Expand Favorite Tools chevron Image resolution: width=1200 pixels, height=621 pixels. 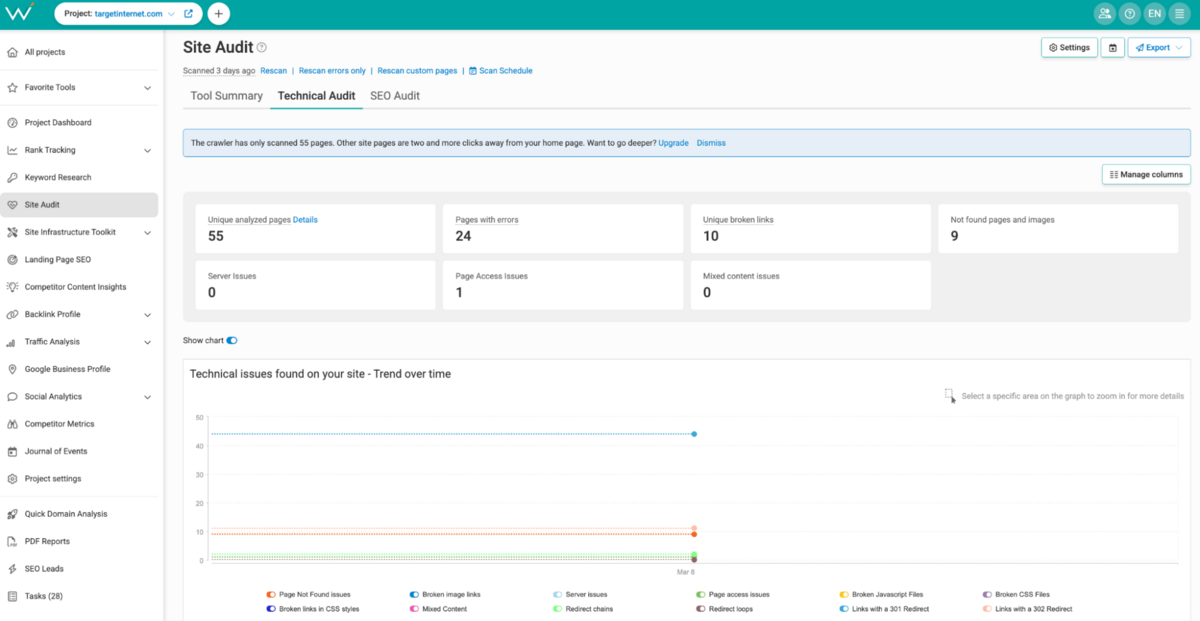[147, 88]
